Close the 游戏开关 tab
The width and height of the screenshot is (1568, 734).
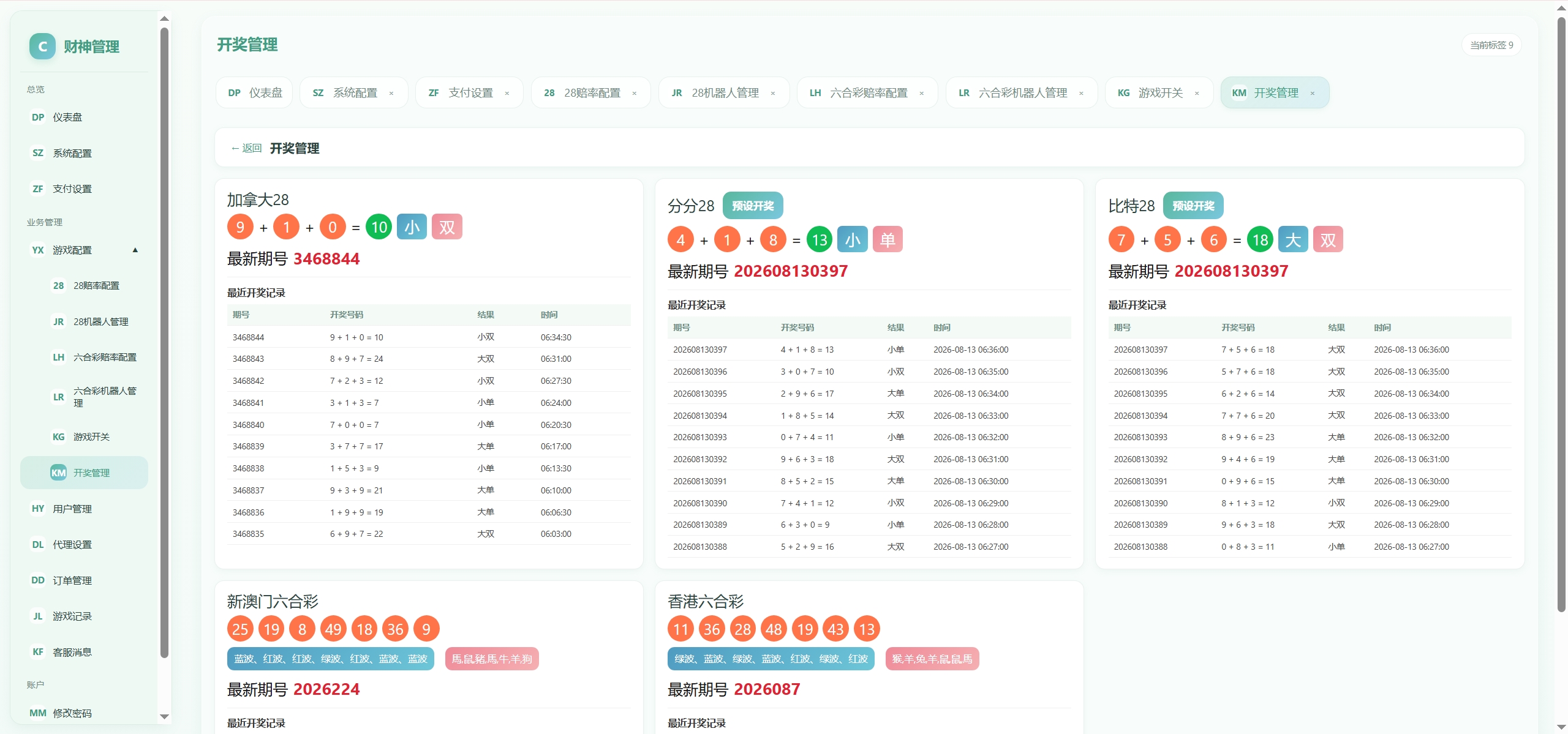[1197, 93]
